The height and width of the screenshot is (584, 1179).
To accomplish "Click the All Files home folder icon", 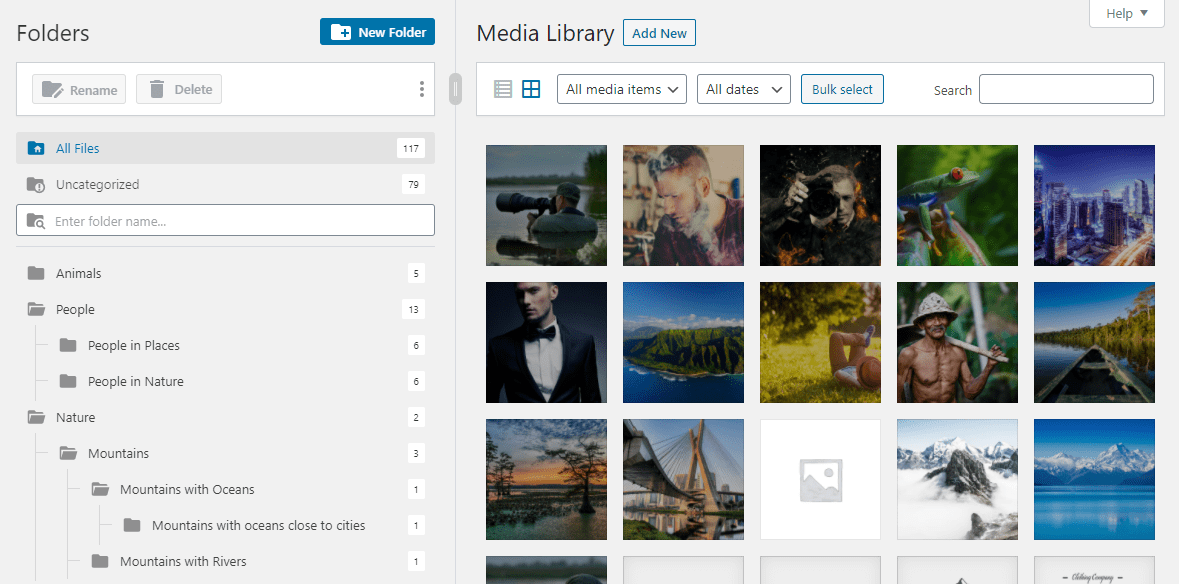I will (35, 148).
